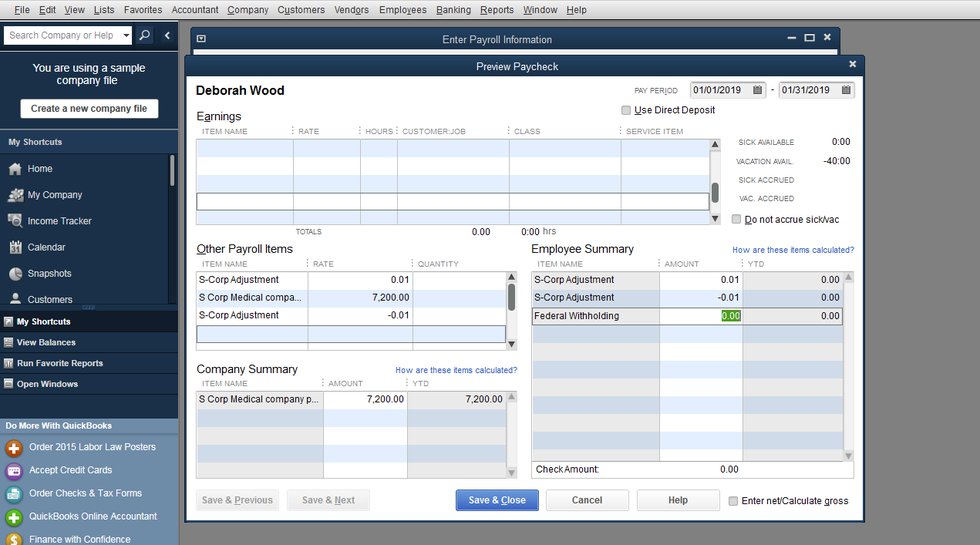Click Employee Summary 'How are these items calculated?' link

pos(793,250)
